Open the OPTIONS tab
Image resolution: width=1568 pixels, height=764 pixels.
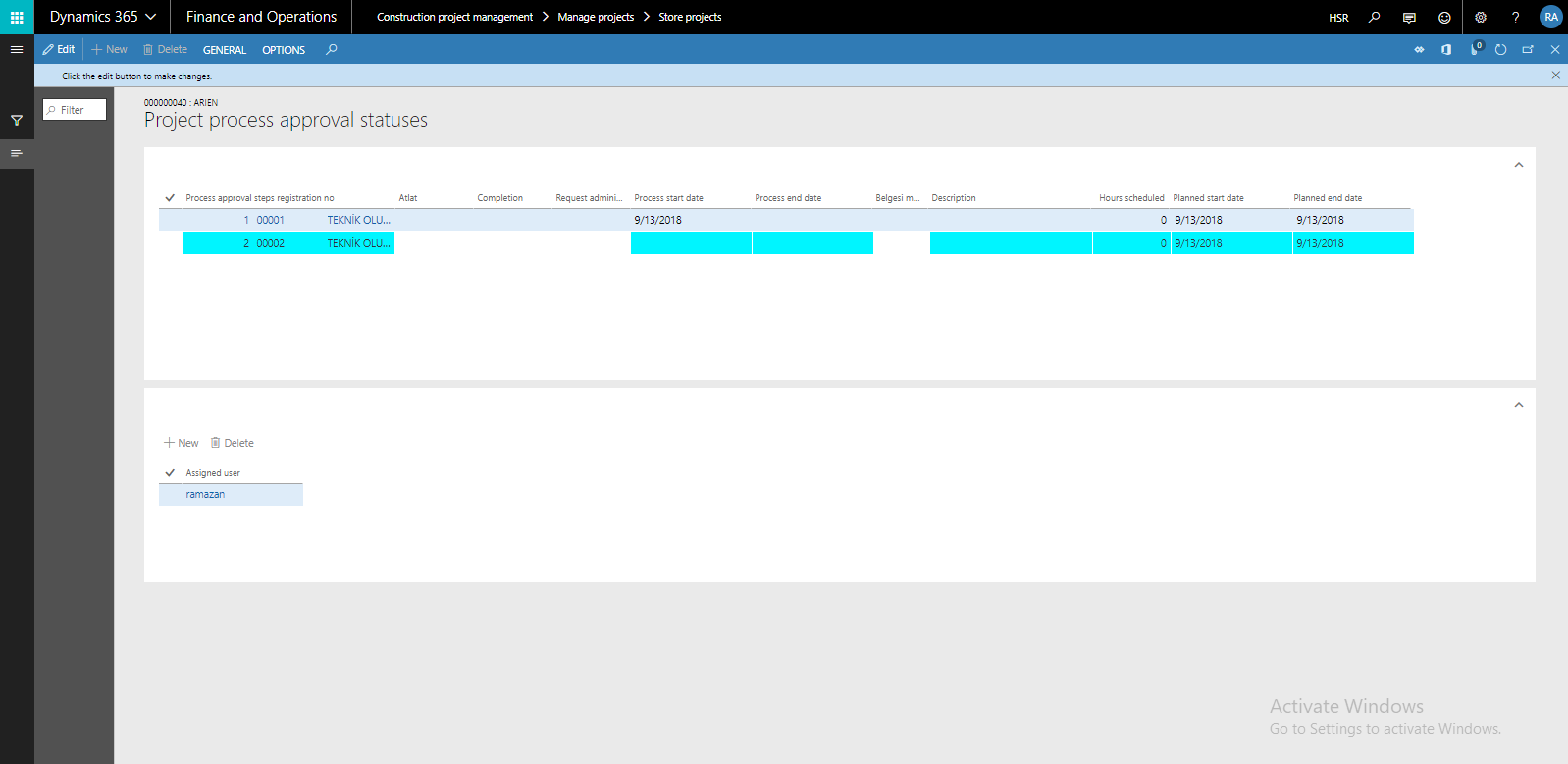(284, 50)
